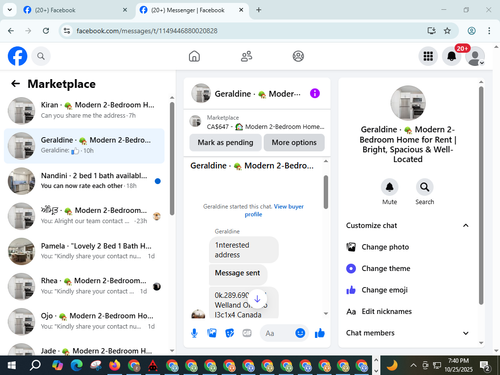Image resolution: width=500 pixels, height=375 pixels.
Task: Click the chat header Geraldine avatar
Action: 201,93
